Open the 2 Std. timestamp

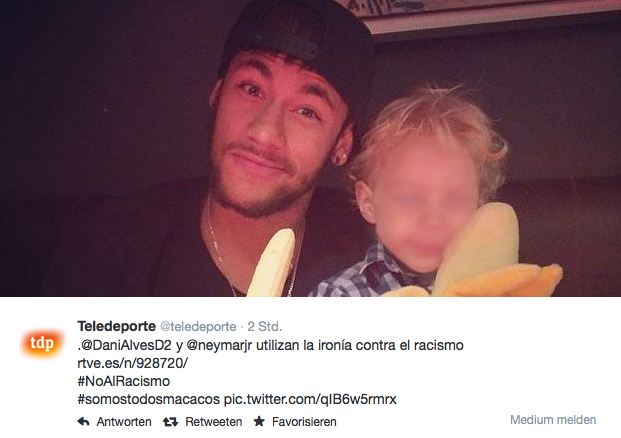(265, 327)
